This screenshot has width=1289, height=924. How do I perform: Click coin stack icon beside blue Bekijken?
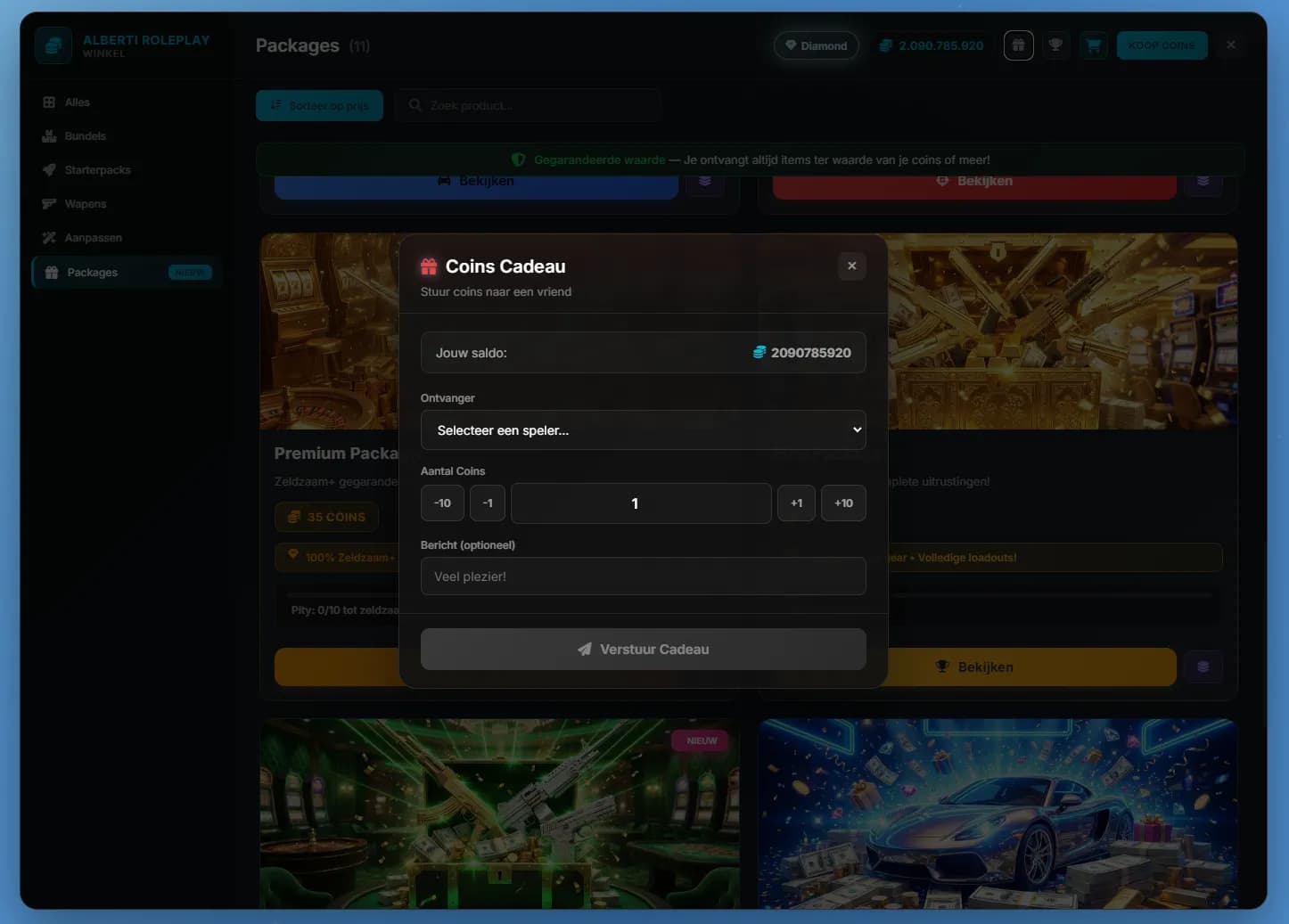click(704, 184)
